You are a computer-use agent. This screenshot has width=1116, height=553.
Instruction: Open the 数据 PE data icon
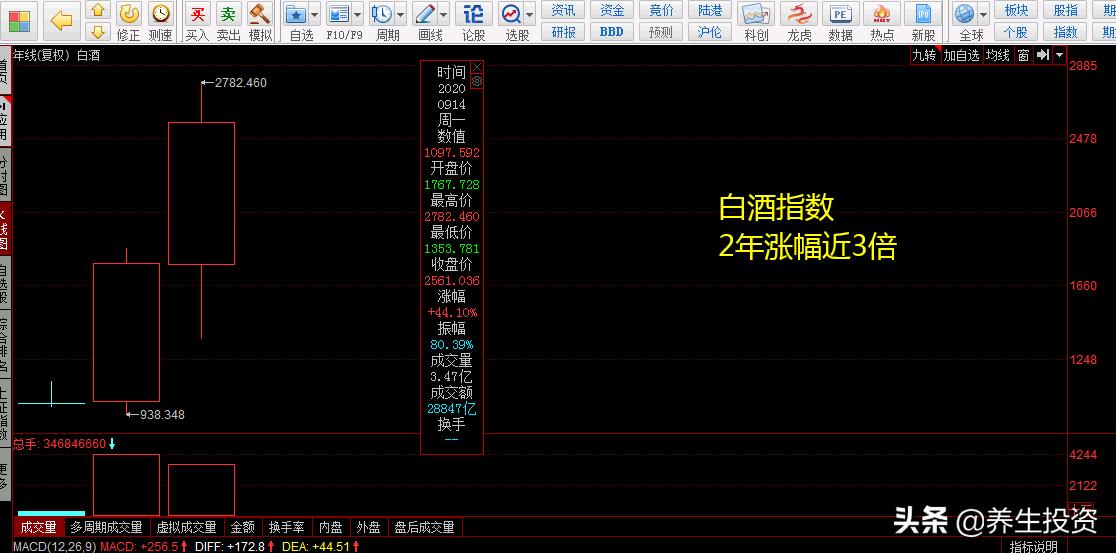(841, 14)
